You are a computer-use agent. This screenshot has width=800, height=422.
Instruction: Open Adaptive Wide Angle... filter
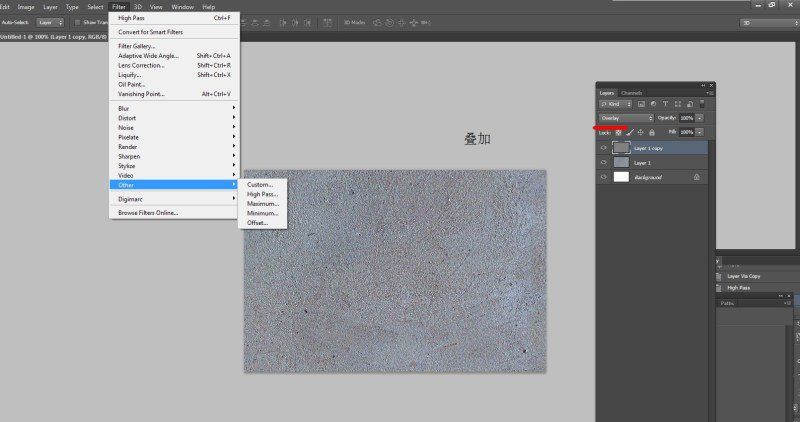(174, 56)
